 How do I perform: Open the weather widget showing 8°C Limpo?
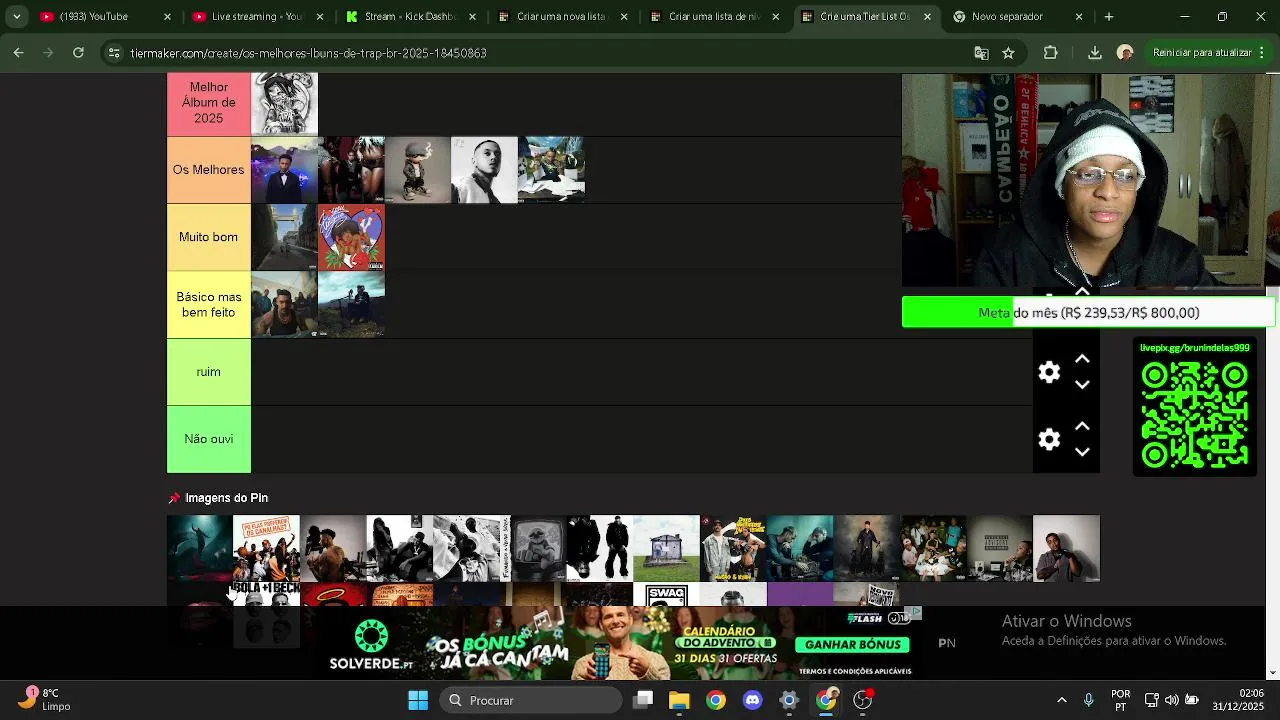coord(44,700)
